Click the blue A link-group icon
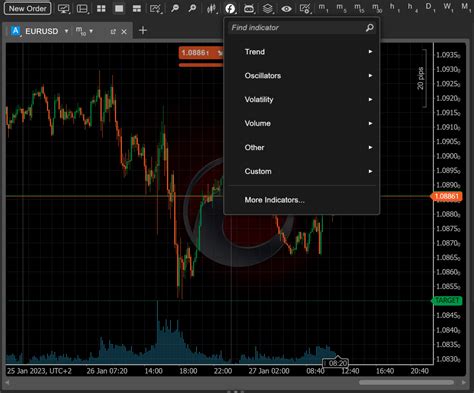 tap(15, 31)
